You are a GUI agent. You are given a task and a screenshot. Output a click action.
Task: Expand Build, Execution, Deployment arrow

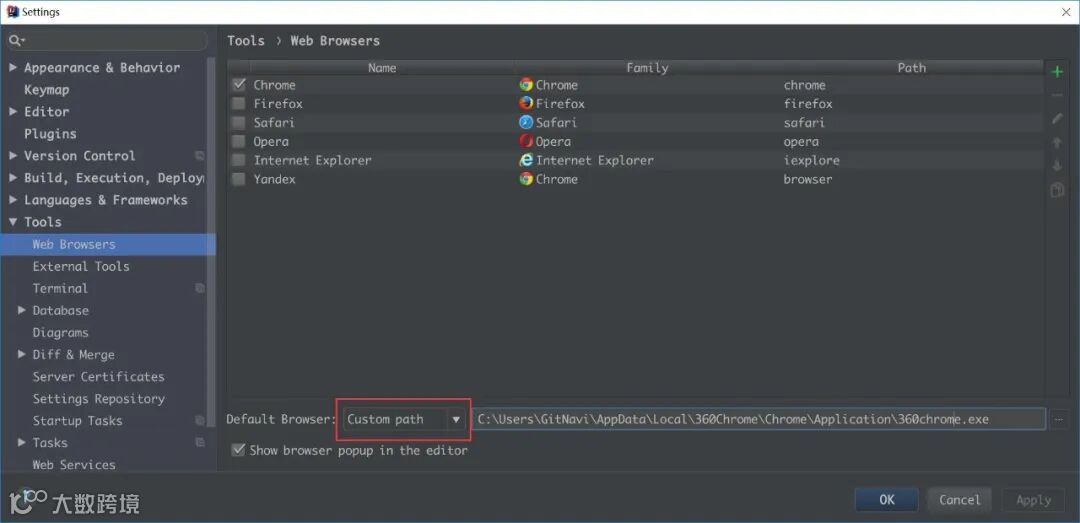tap(13, 178)
